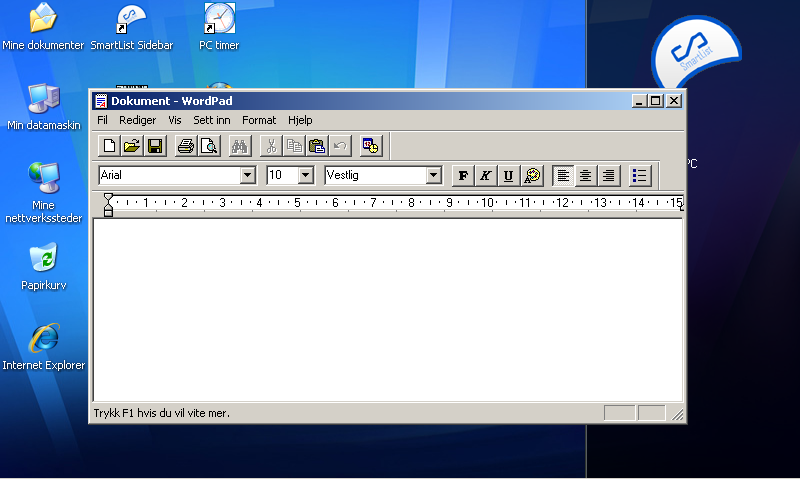Click the Cut scissors icon
This screenshot has height=480, width=800.
click(x=271, y=146)
